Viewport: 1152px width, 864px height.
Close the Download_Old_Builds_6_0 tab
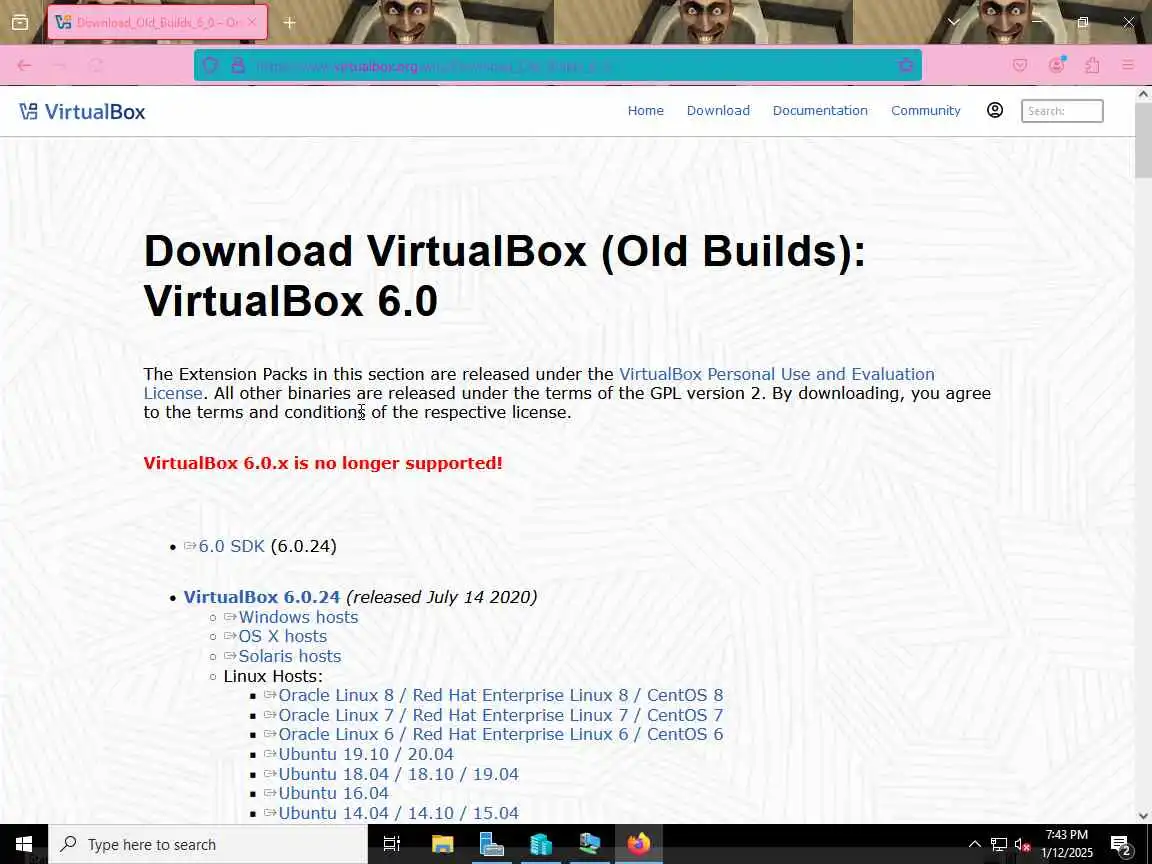(252, 22)
